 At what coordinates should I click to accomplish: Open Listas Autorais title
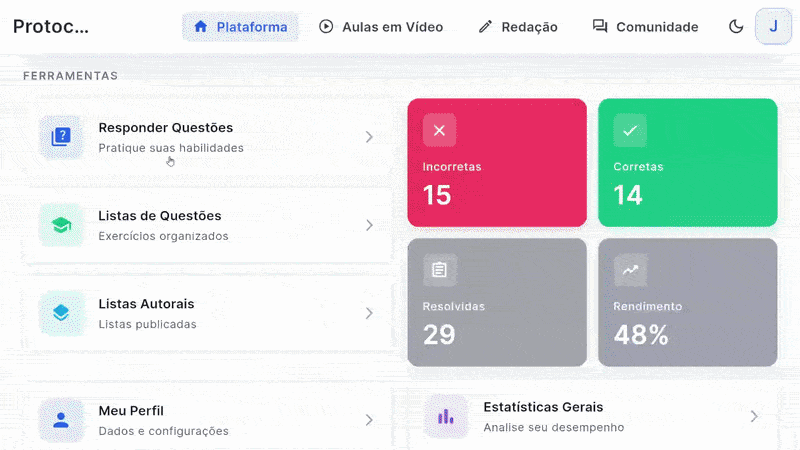point(146,304)
